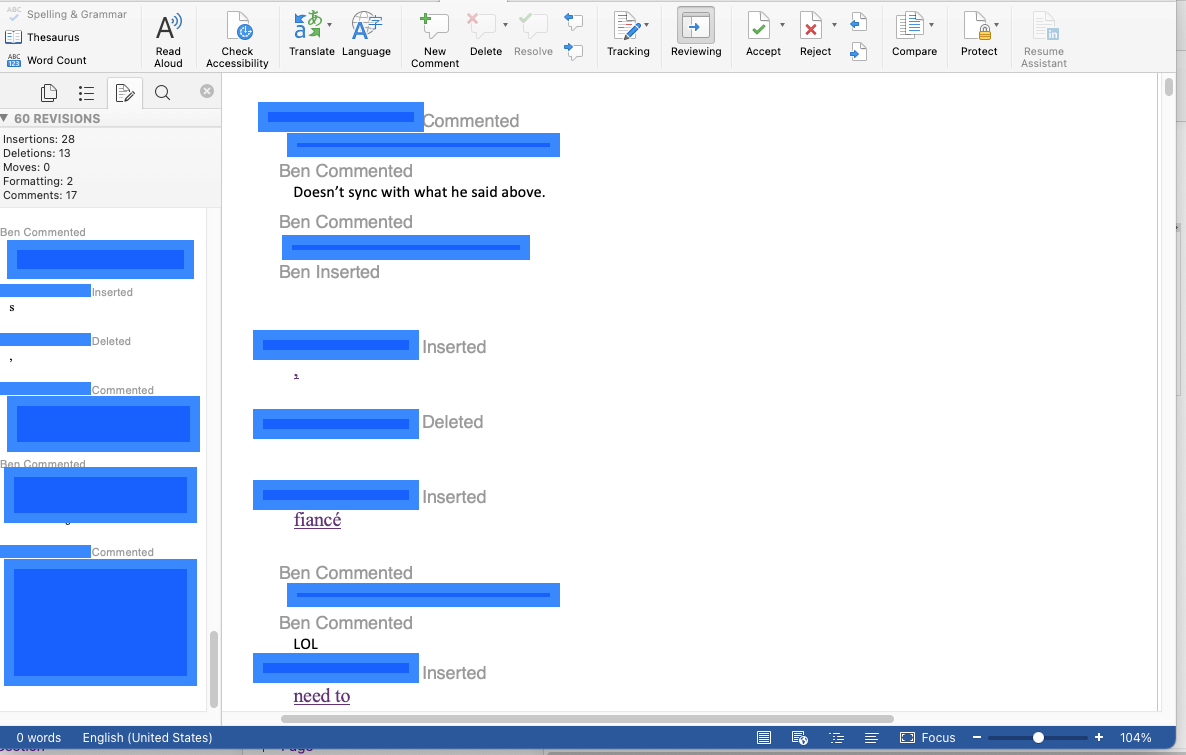Open Translate dropdown arrow
The height and width of the screenshot is (755, 1186).
tap(330, 25)
